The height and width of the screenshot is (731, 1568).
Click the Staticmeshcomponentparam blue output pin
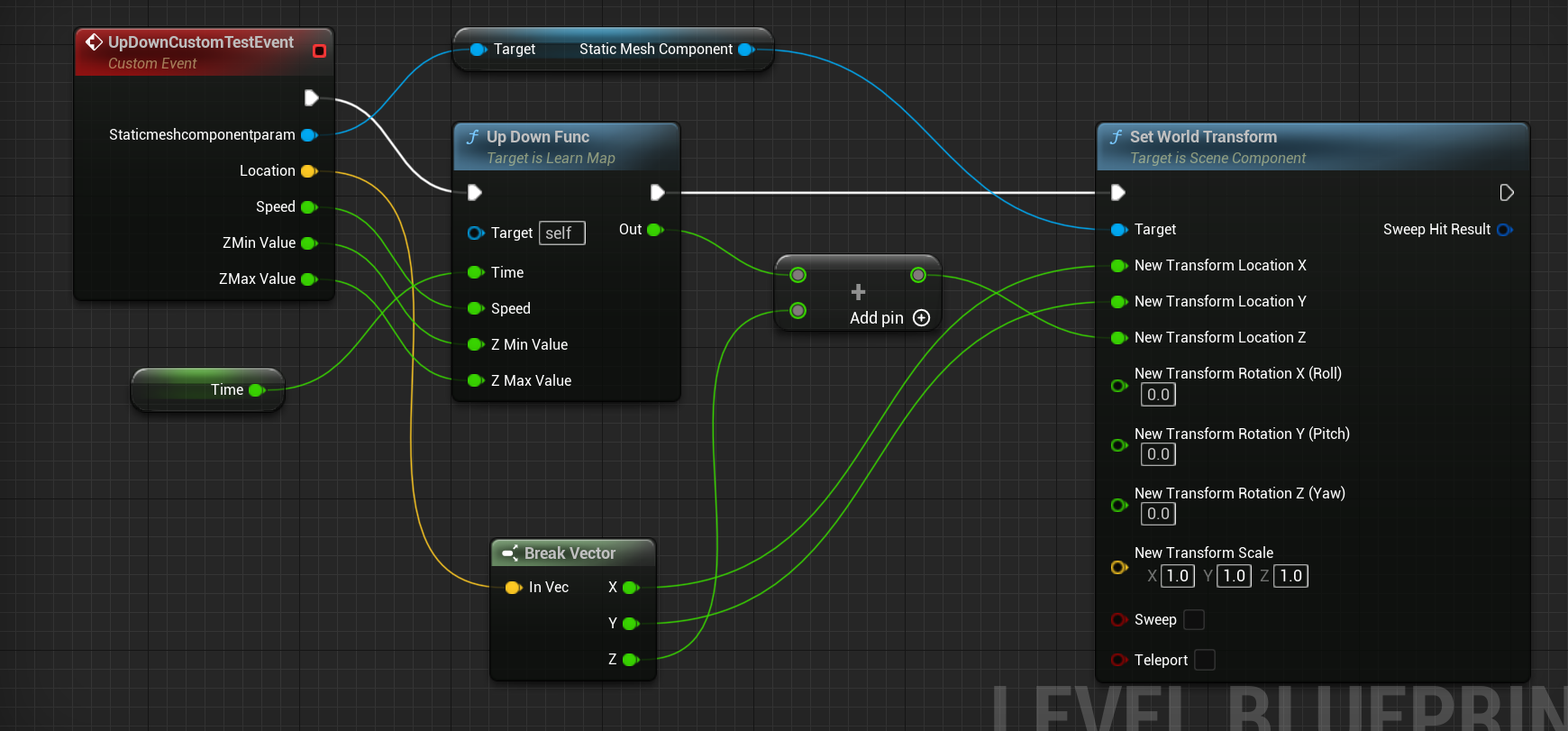[x=309, y=135]
